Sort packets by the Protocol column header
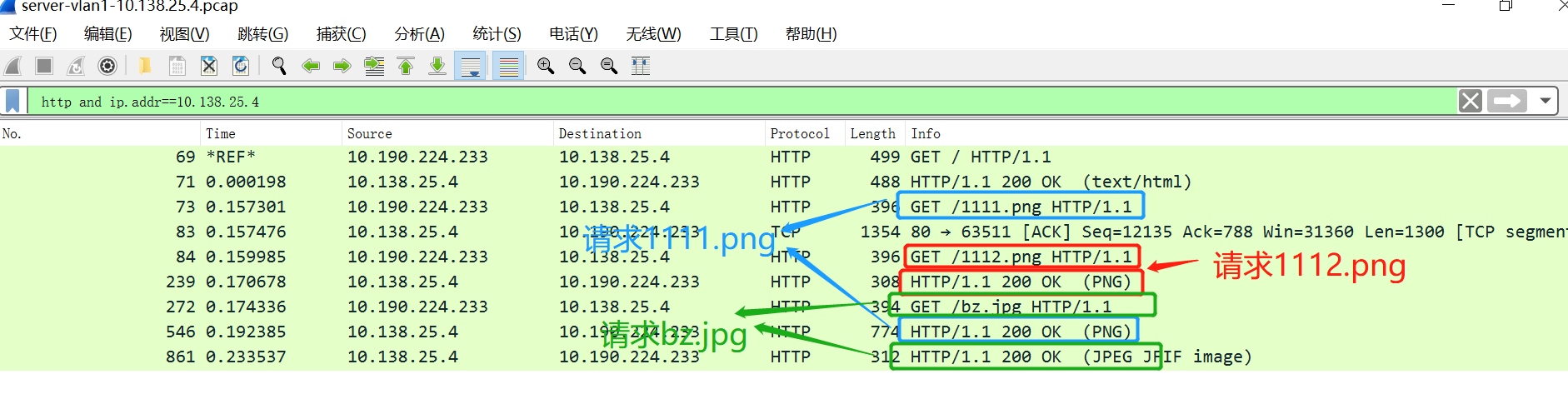Screen dimensions: 1568x409 click(799, 133)
